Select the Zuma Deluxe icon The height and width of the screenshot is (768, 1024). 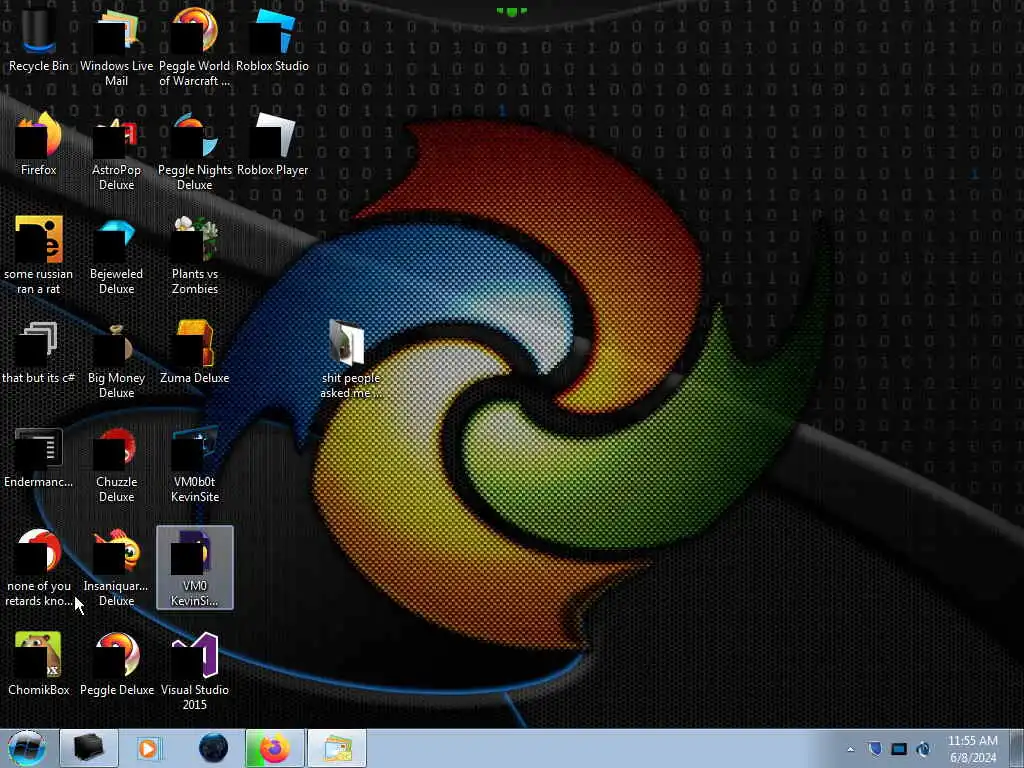click(x=195, y=352)
